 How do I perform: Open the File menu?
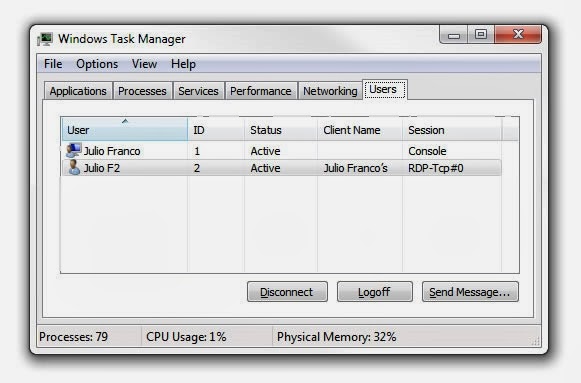[x=53, y=64]
